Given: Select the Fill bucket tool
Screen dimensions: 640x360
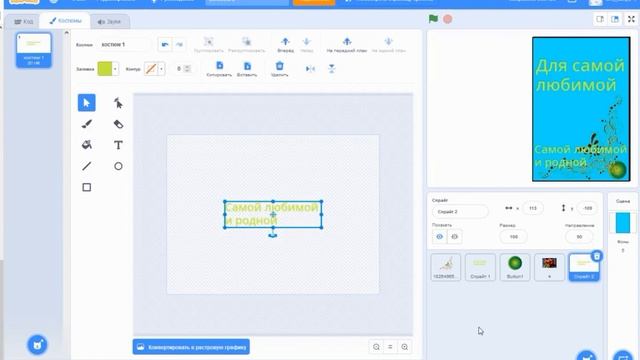Looking at the screenshot, I should click(87, 145).
